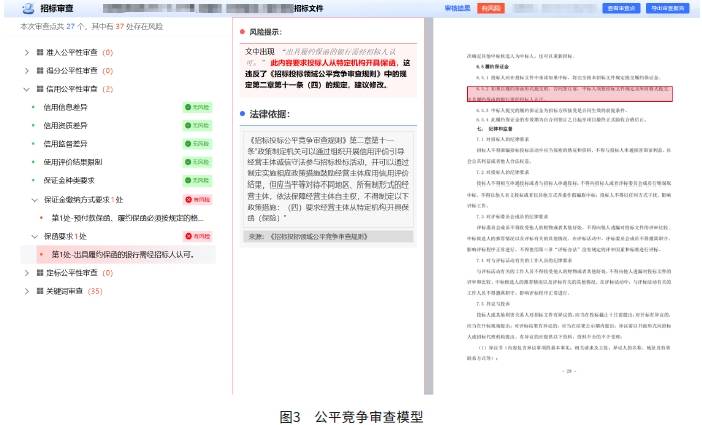Click the grid icon beside 信用公平性审查

click(40, 89)
